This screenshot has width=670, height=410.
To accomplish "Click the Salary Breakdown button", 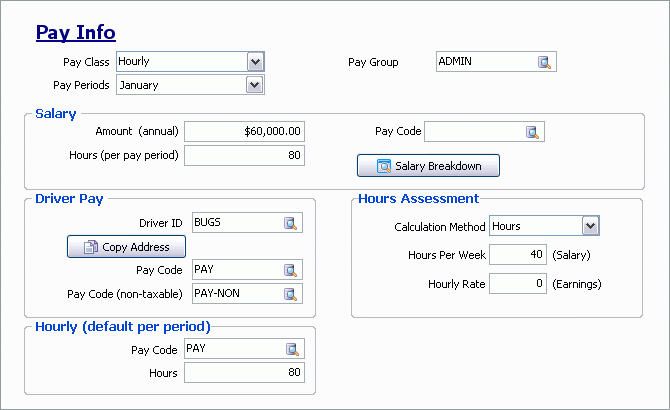I will pos(427,165).
